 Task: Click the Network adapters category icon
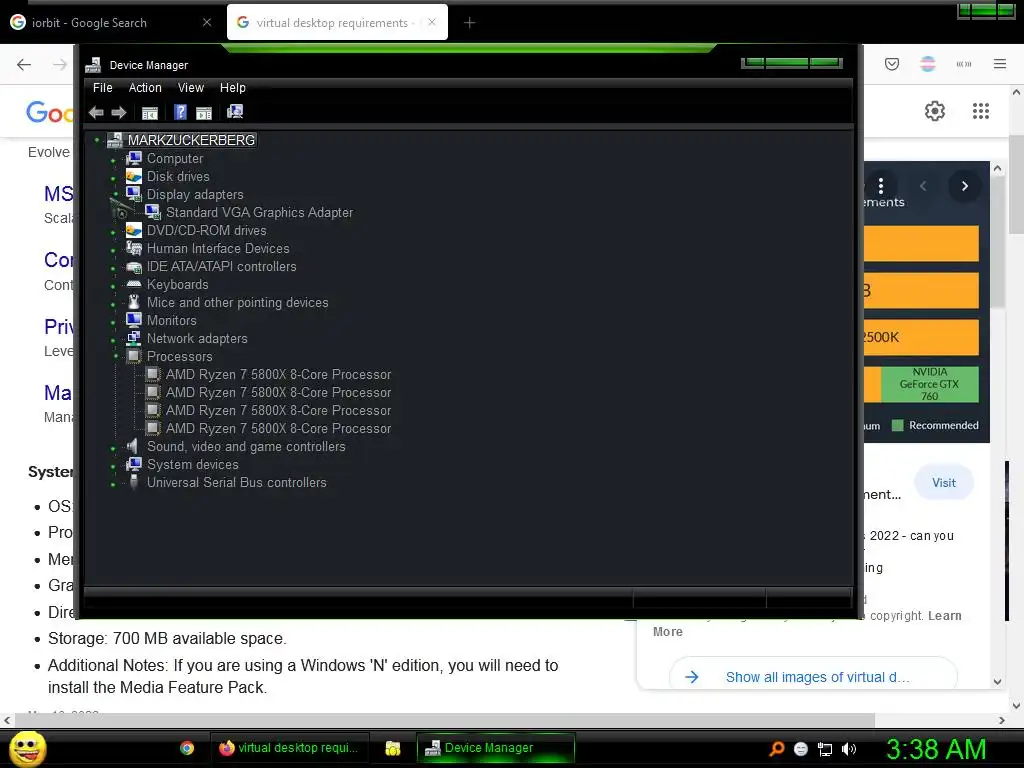(134, 338)
